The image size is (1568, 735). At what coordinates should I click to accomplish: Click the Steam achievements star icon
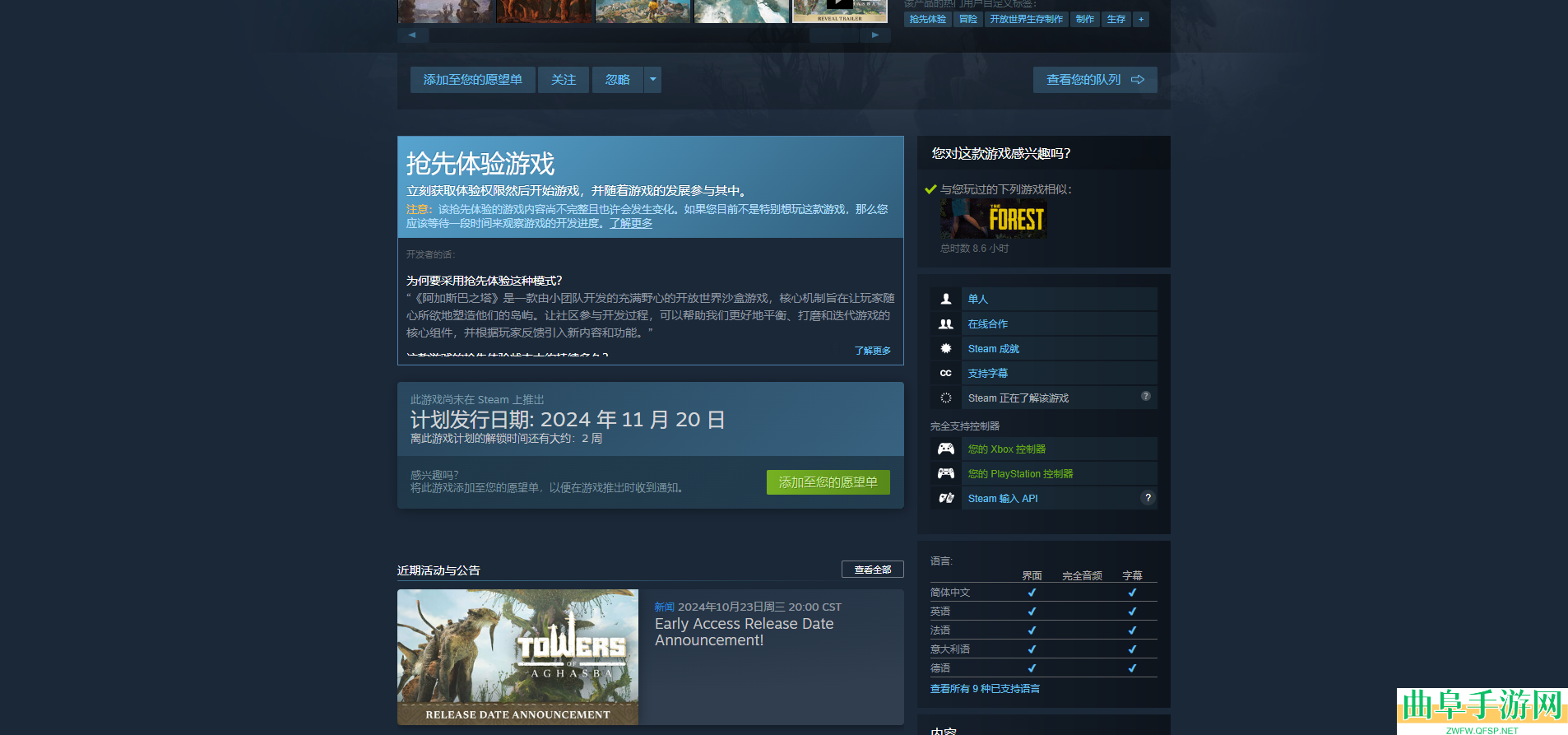click(946, 349)
